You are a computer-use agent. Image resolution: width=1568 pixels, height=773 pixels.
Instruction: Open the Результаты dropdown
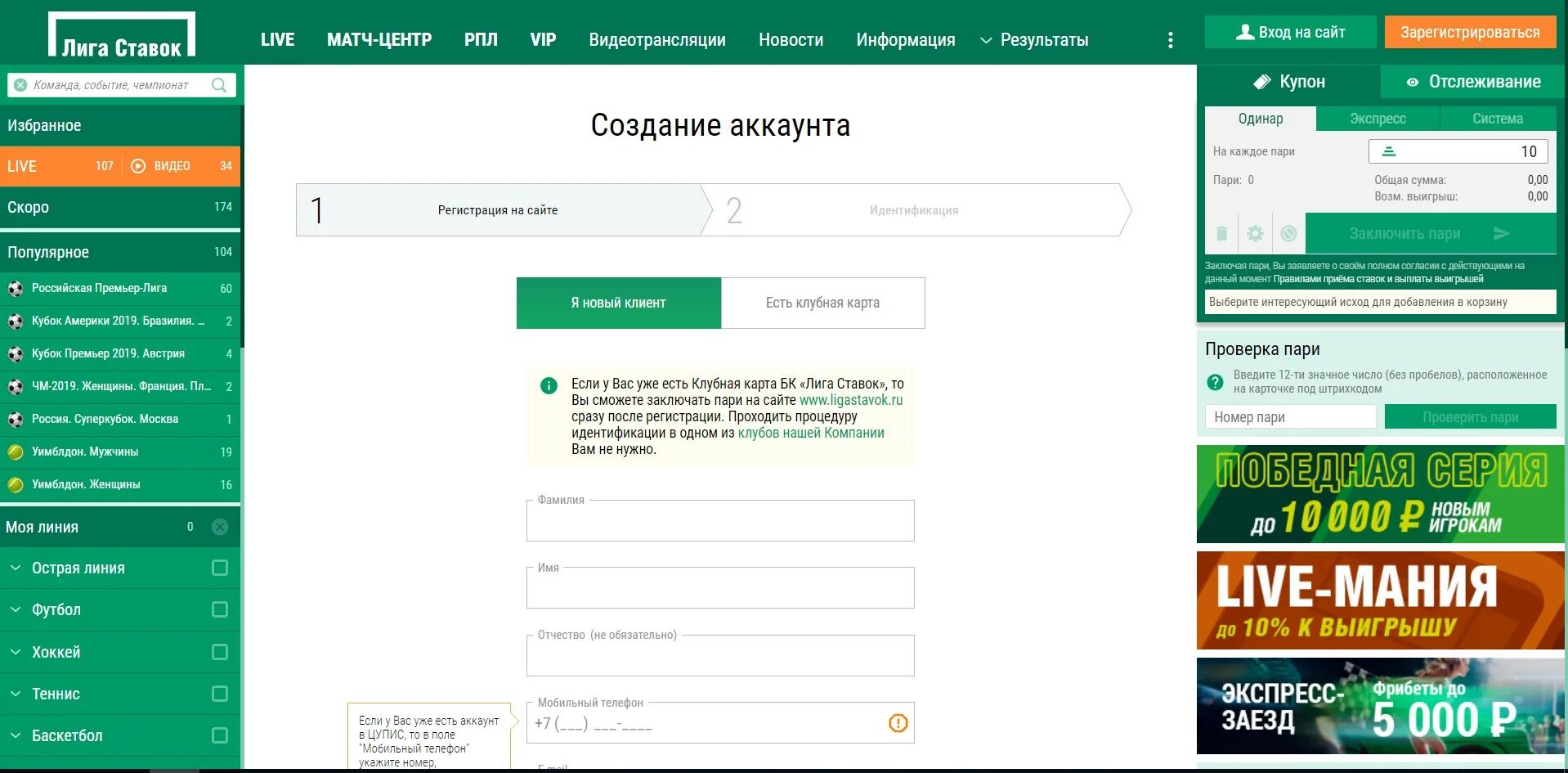coord(1034,40)
